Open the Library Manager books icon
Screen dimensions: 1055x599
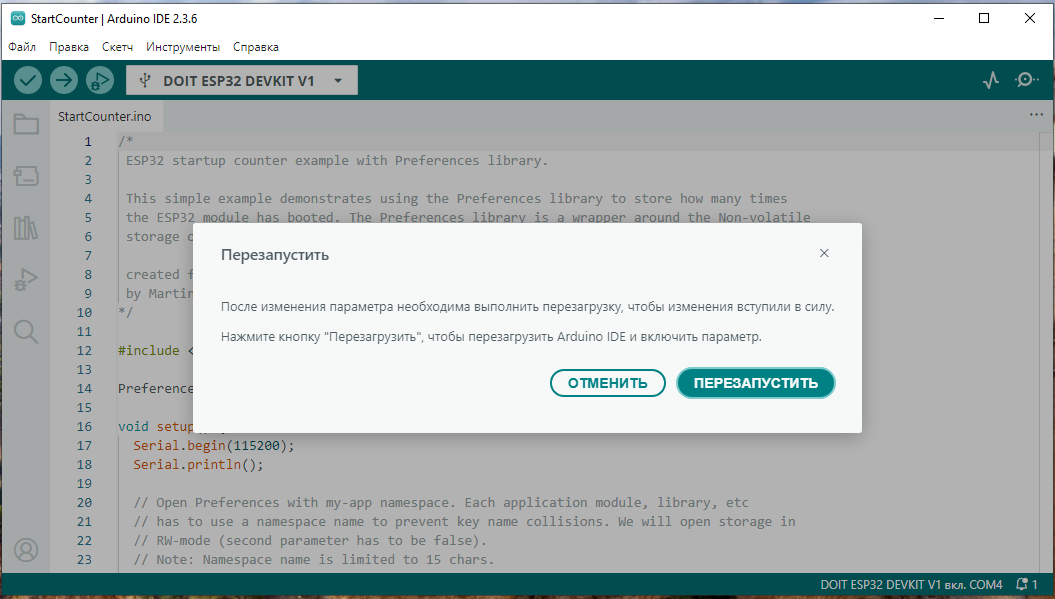pos(26,228)
